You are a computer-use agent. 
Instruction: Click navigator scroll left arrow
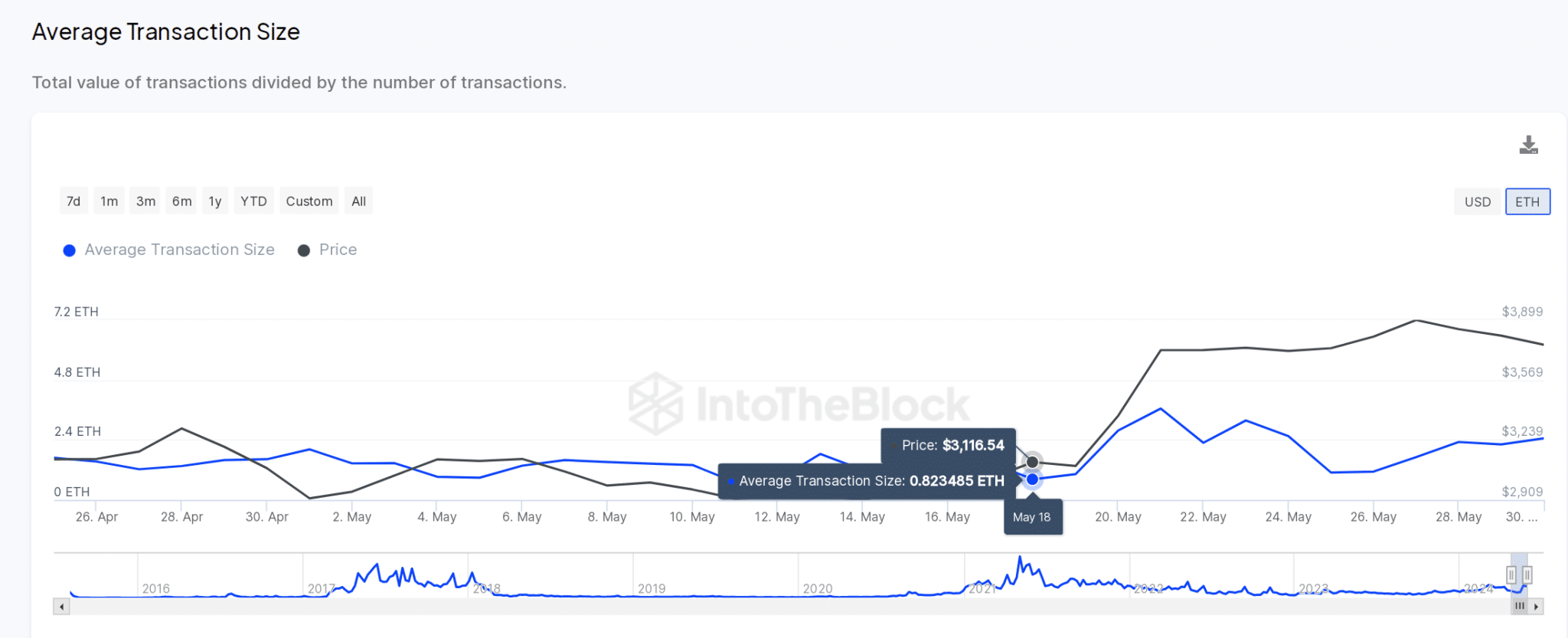point(61,607)
